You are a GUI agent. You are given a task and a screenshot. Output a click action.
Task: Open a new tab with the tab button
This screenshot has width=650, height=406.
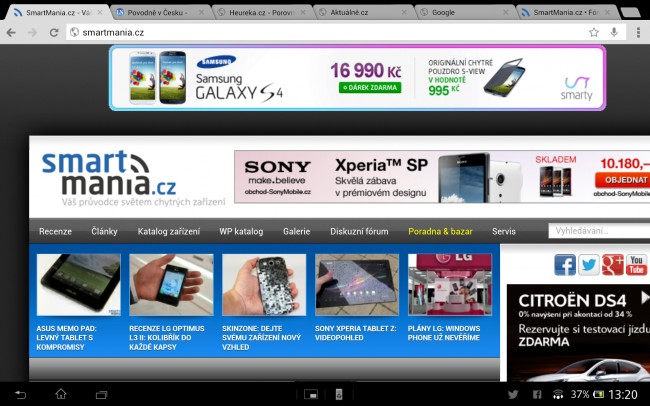pos(631,12)
